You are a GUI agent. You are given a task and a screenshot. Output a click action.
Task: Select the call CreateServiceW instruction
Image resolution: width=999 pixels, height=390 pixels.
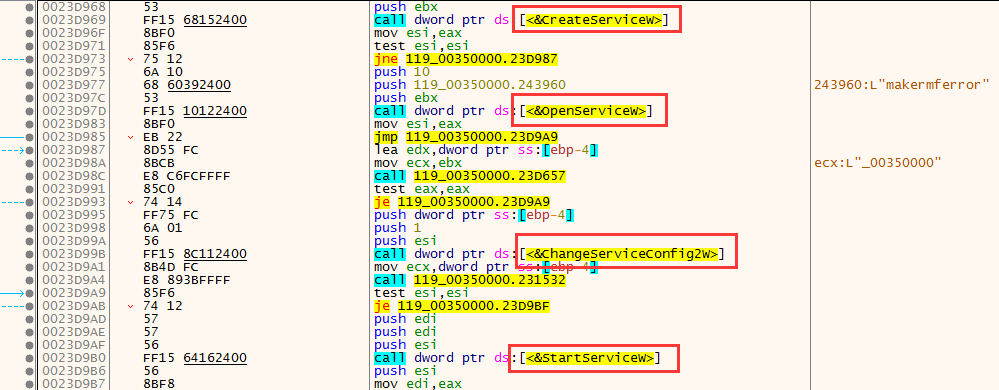pos(521,20)
